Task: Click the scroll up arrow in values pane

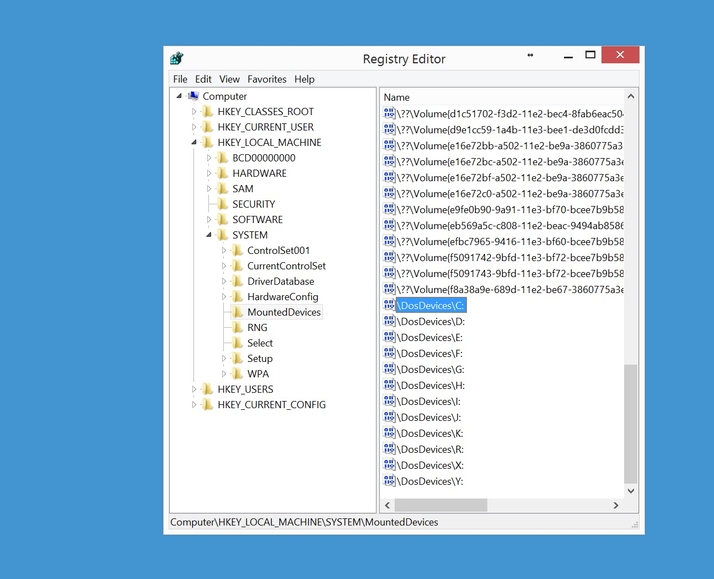Action: [631, 96]
